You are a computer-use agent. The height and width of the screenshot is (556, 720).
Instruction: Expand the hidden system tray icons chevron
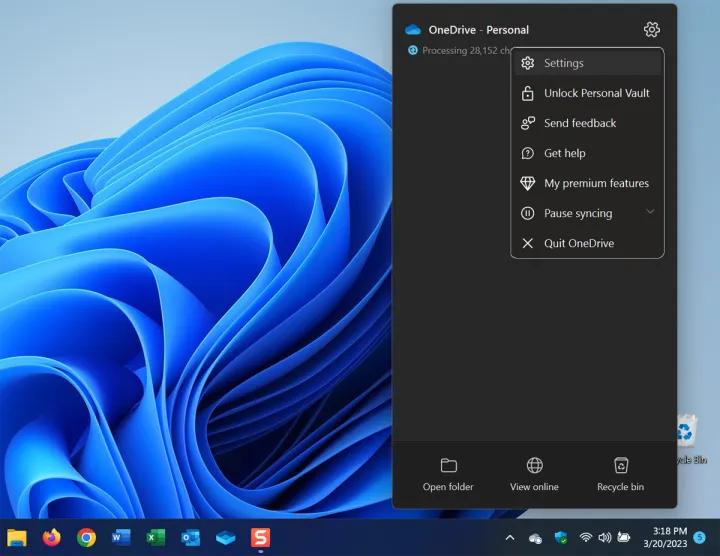point(510,538)
